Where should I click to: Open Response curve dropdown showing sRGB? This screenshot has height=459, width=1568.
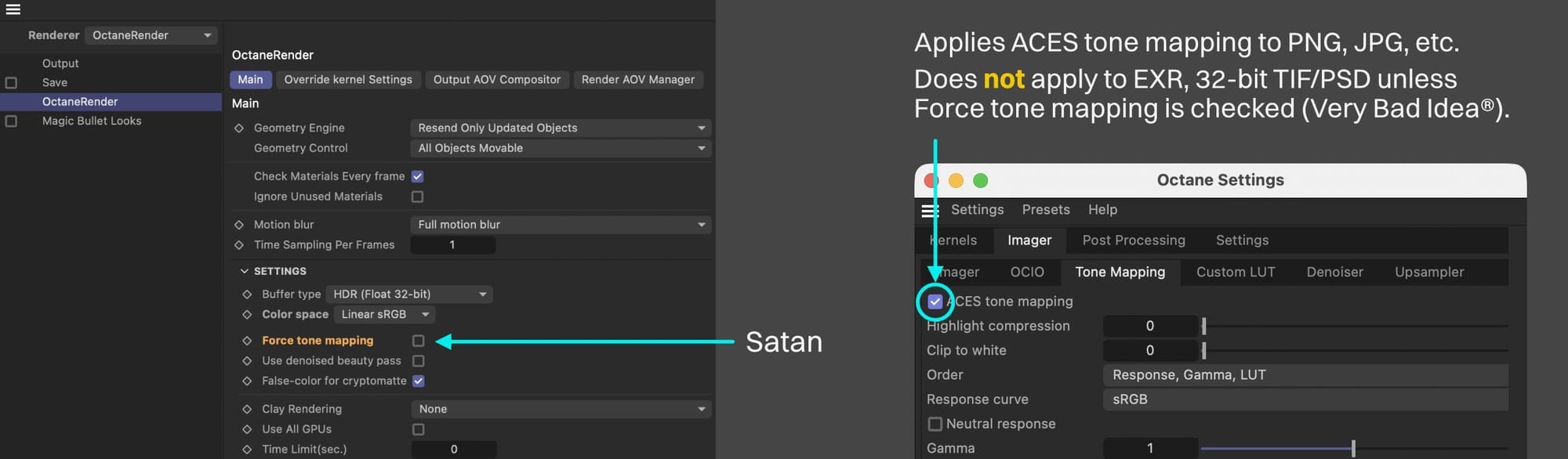[1305, 399]
